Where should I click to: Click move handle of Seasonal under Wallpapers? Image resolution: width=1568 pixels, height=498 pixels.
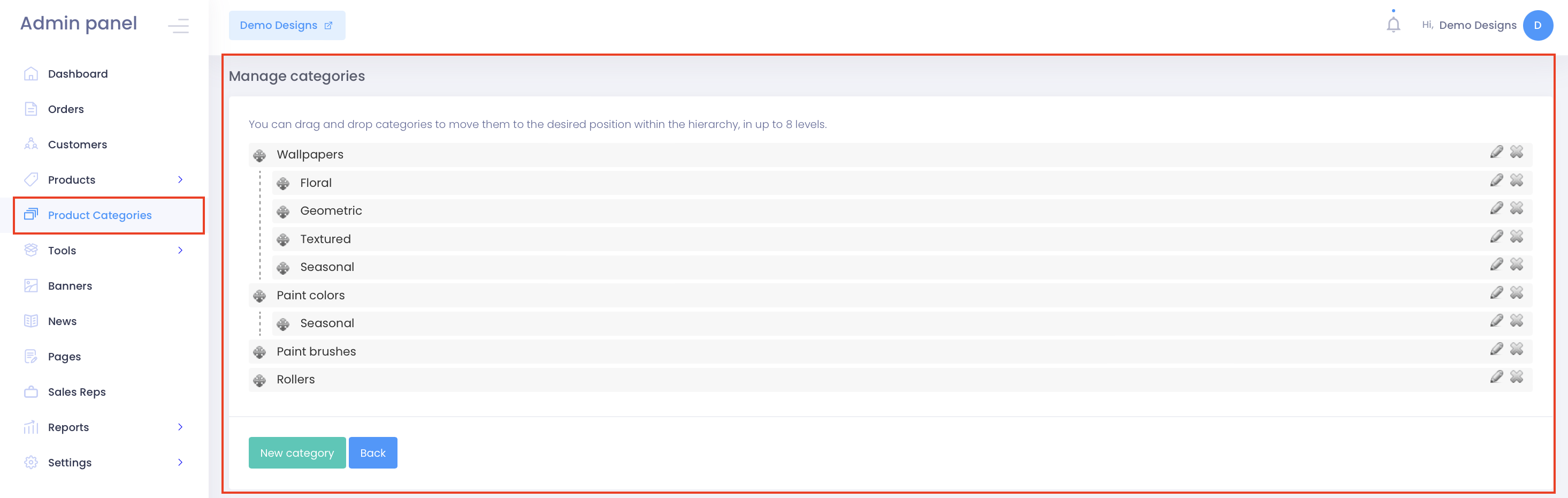283,268
